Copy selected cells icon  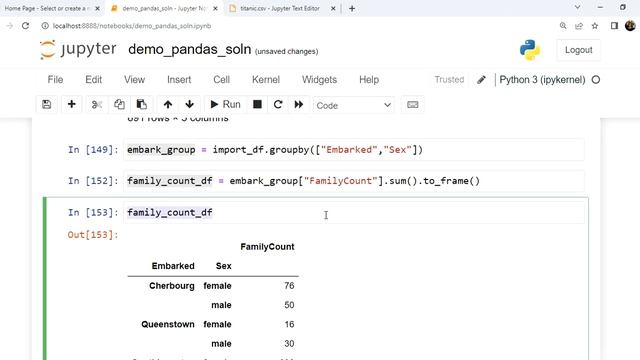[119, 104]
